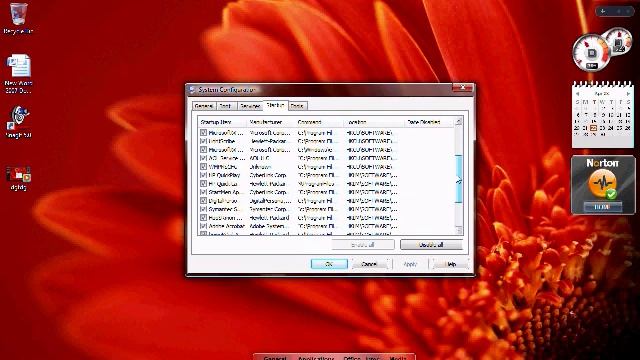
Task: Go to previous month in calendar gadget
Action: click(578, 93)
